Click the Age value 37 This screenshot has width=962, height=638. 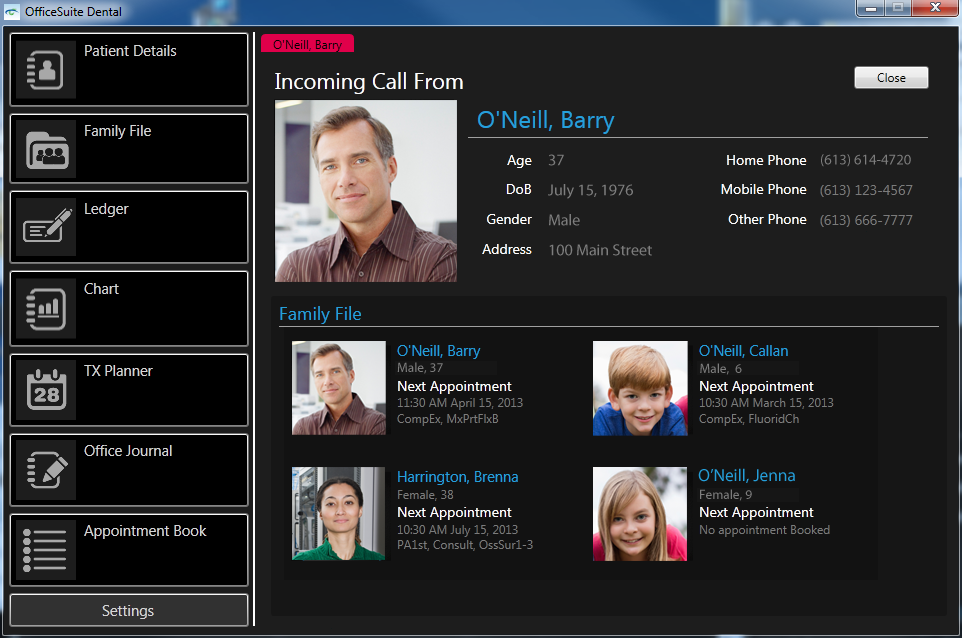click(556, 160)
